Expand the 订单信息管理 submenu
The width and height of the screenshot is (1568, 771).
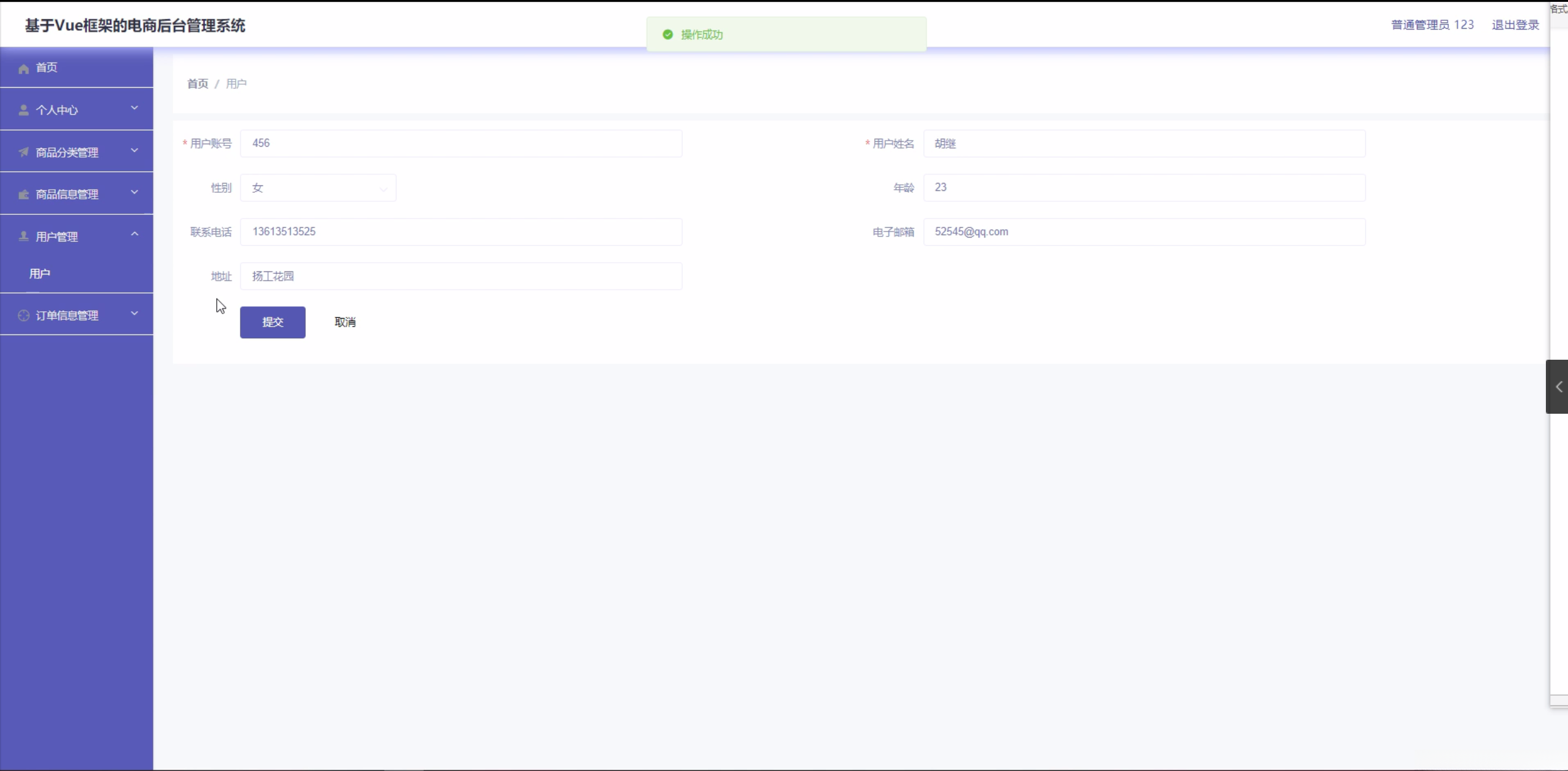[x=134, y=313]
